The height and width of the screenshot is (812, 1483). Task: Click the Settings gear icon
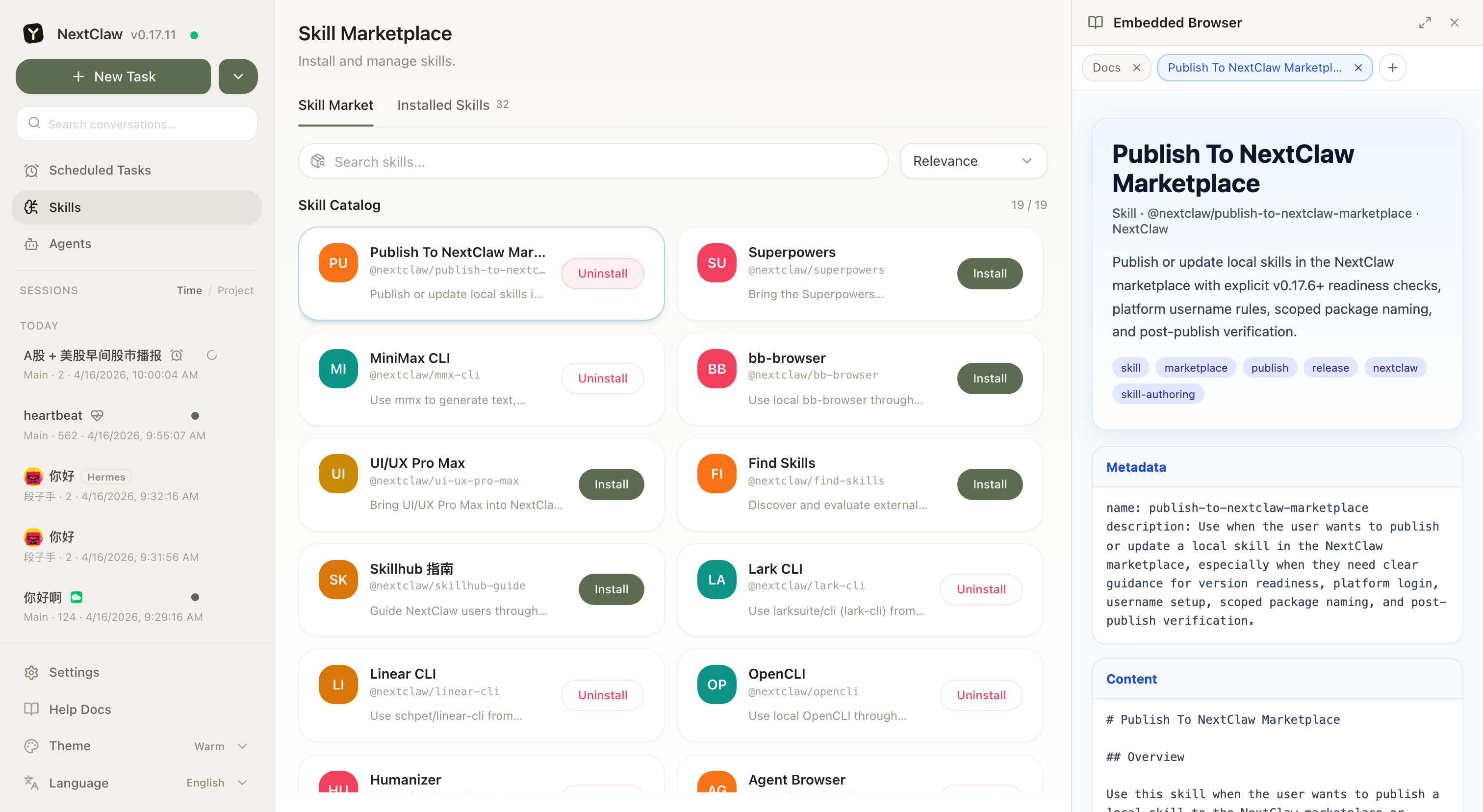32,672
